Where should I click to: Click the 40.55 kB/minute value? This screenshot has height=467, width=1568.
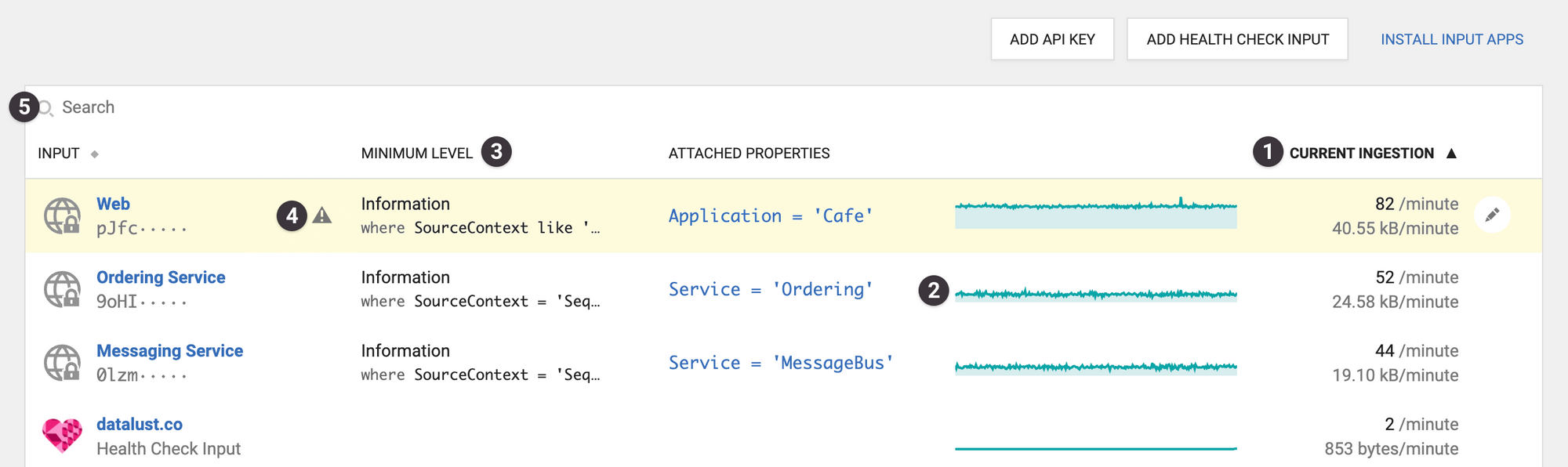click(1396, 229)
